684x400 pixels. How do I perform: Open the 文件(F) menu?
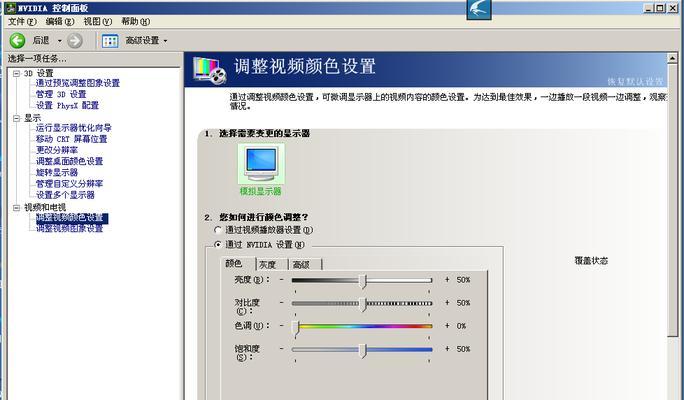tap(22, 21)
